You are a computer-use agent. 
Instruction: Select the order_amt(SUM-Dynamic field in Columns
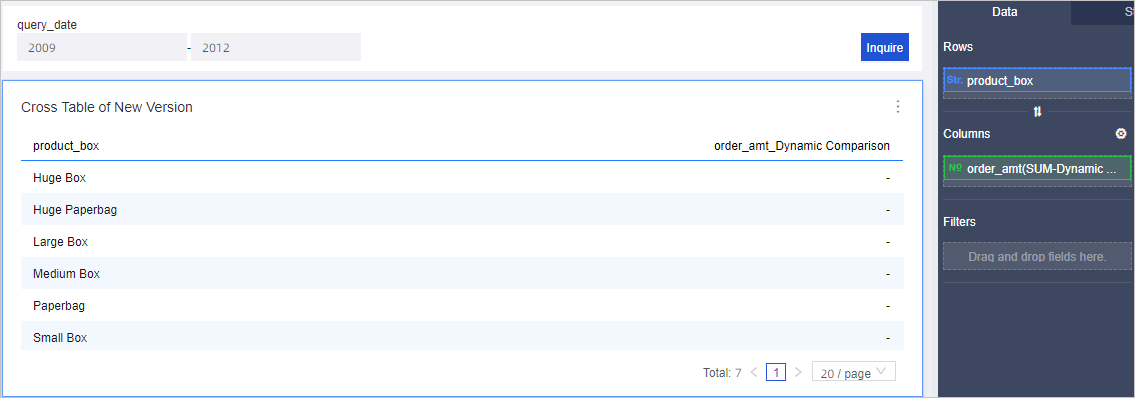pos(1037,168)
